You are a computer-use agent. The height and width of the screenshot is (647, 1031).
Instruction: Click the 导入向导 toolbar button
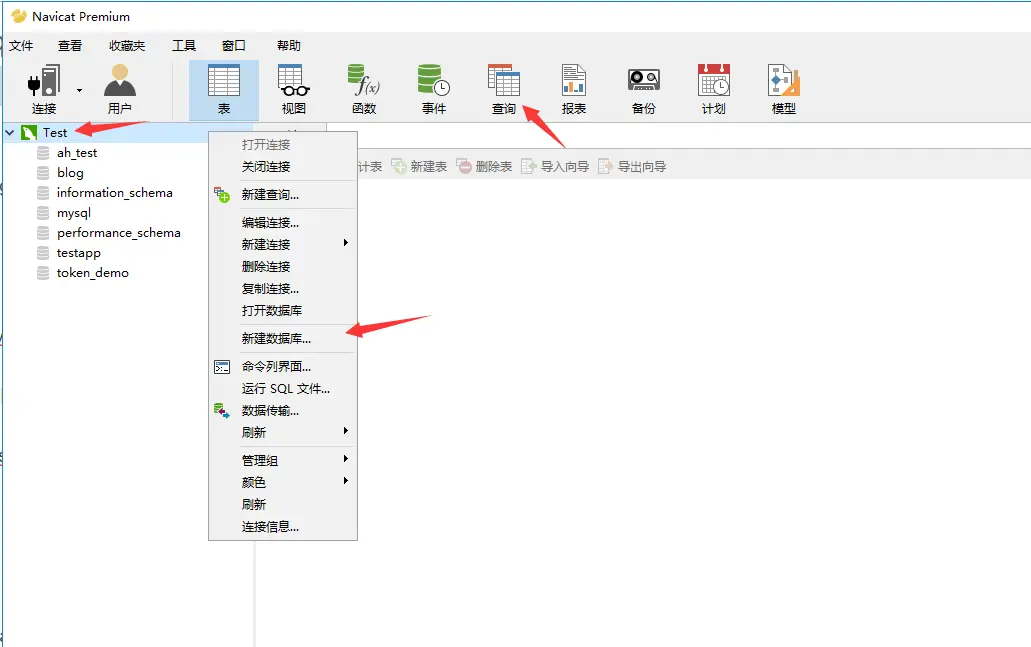tap(556, 166)
